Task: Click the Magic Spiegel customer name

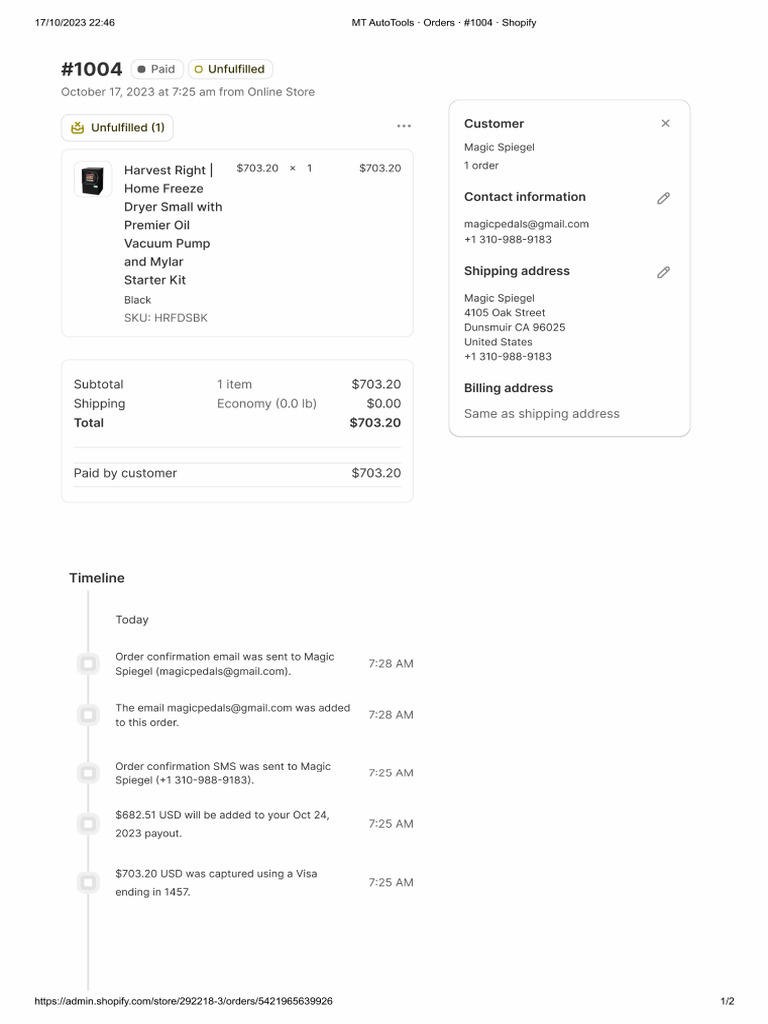Action: point(499,147)
